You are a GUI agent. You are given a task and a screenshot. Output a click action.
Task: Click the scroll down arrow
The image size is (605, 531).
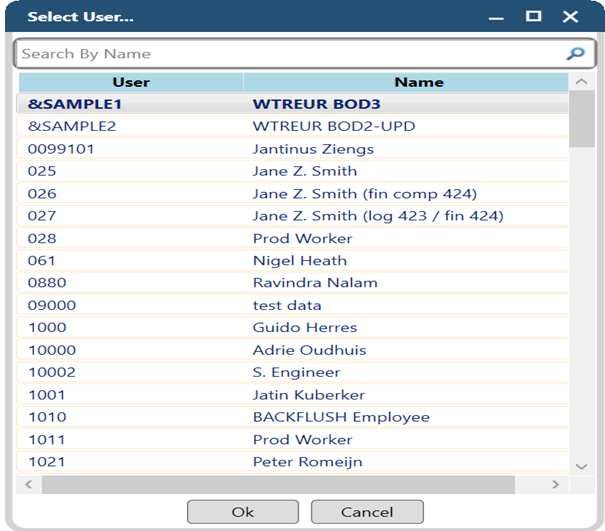(582, 466)
